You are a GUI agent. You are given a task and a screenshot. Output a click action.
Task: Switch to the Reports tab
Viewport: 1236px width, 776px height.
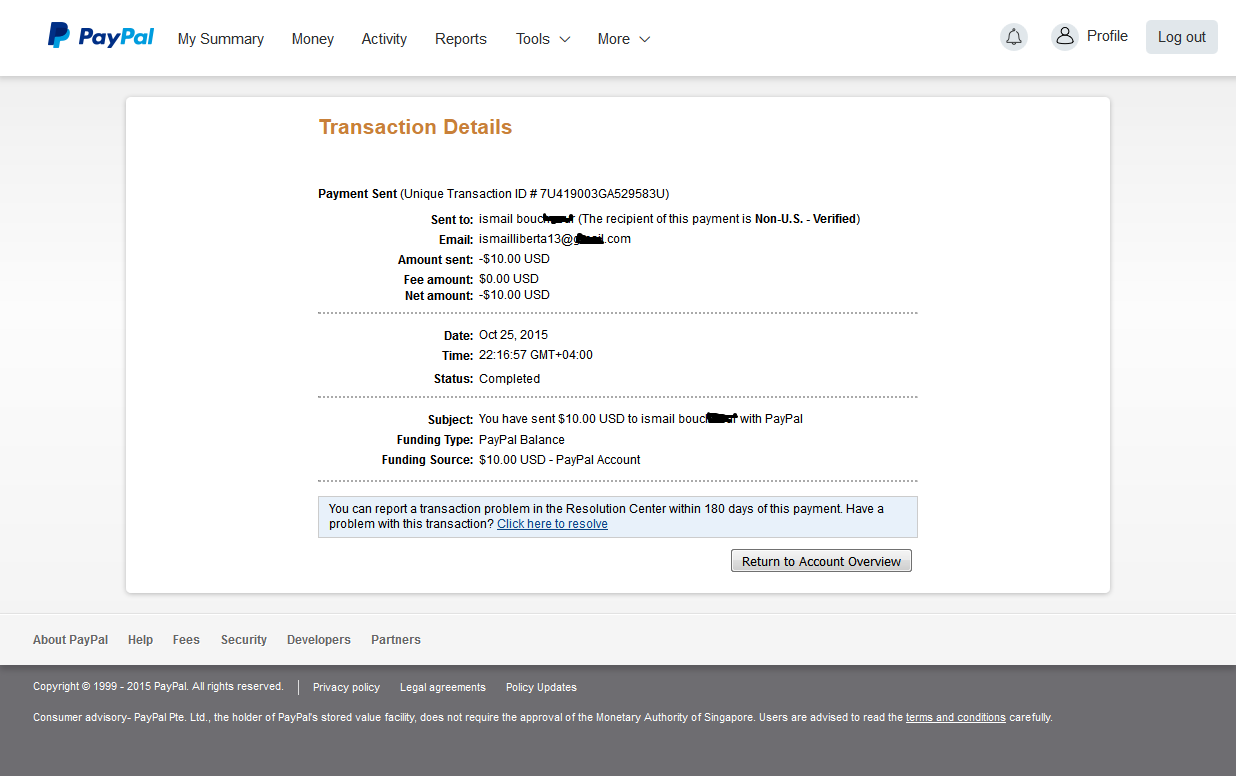click(x=461, y=39)
